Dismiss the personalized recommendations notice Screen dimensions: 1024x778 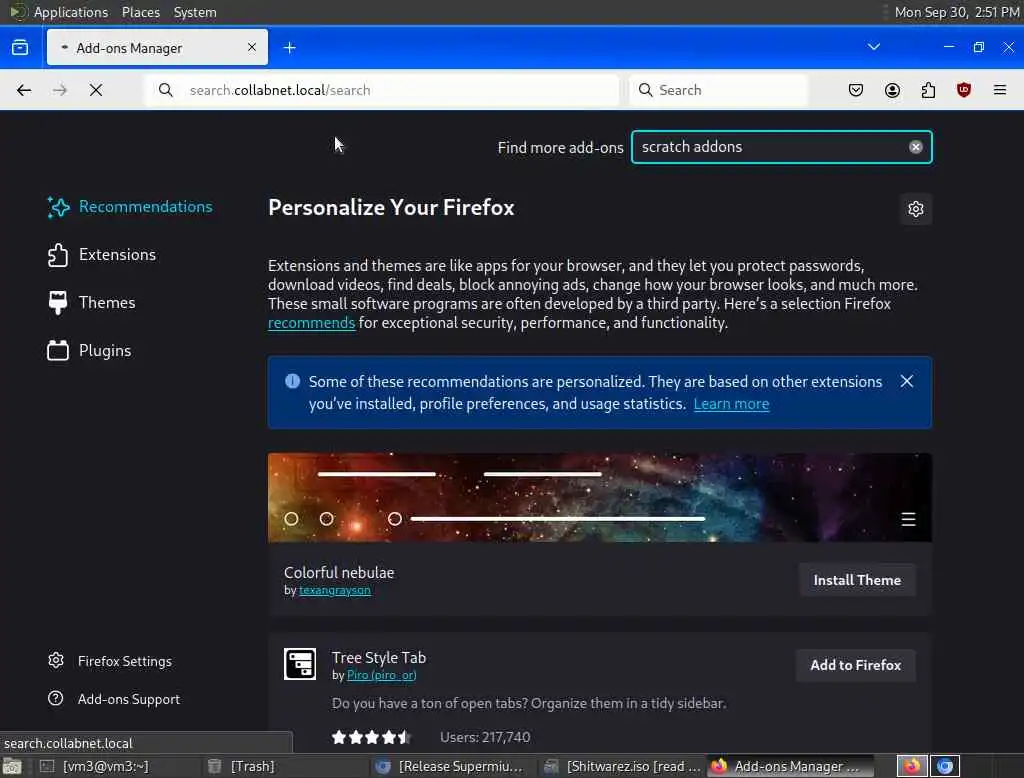pos(906,381)
